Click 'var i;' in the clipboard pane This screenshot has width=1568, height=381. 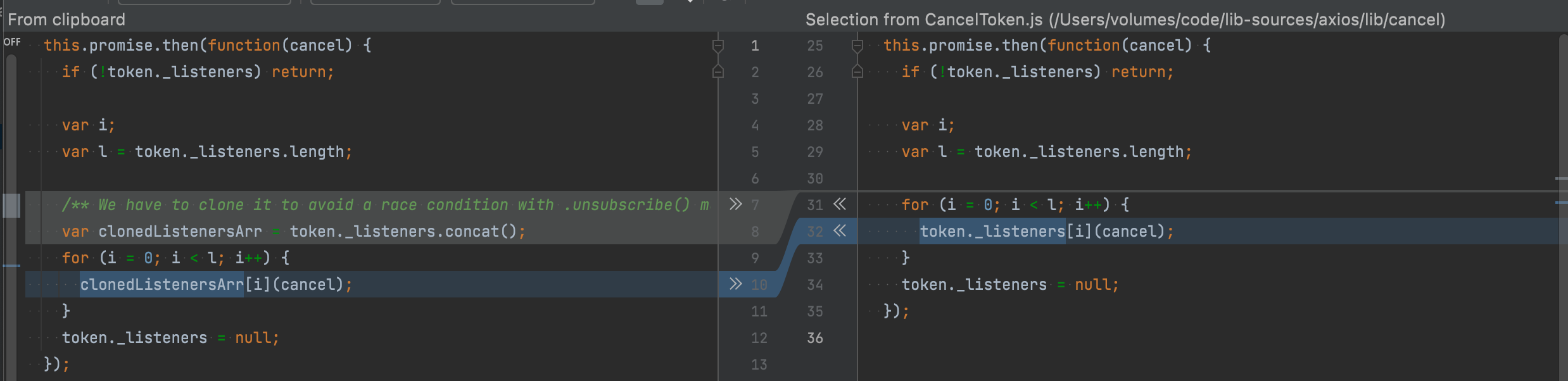click(88, 125)
